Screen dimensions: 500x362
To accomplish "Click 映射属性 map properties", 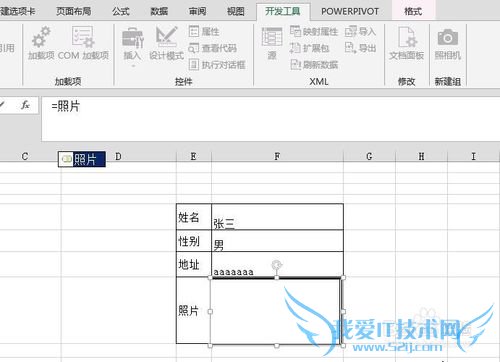I will click(314, 31).
